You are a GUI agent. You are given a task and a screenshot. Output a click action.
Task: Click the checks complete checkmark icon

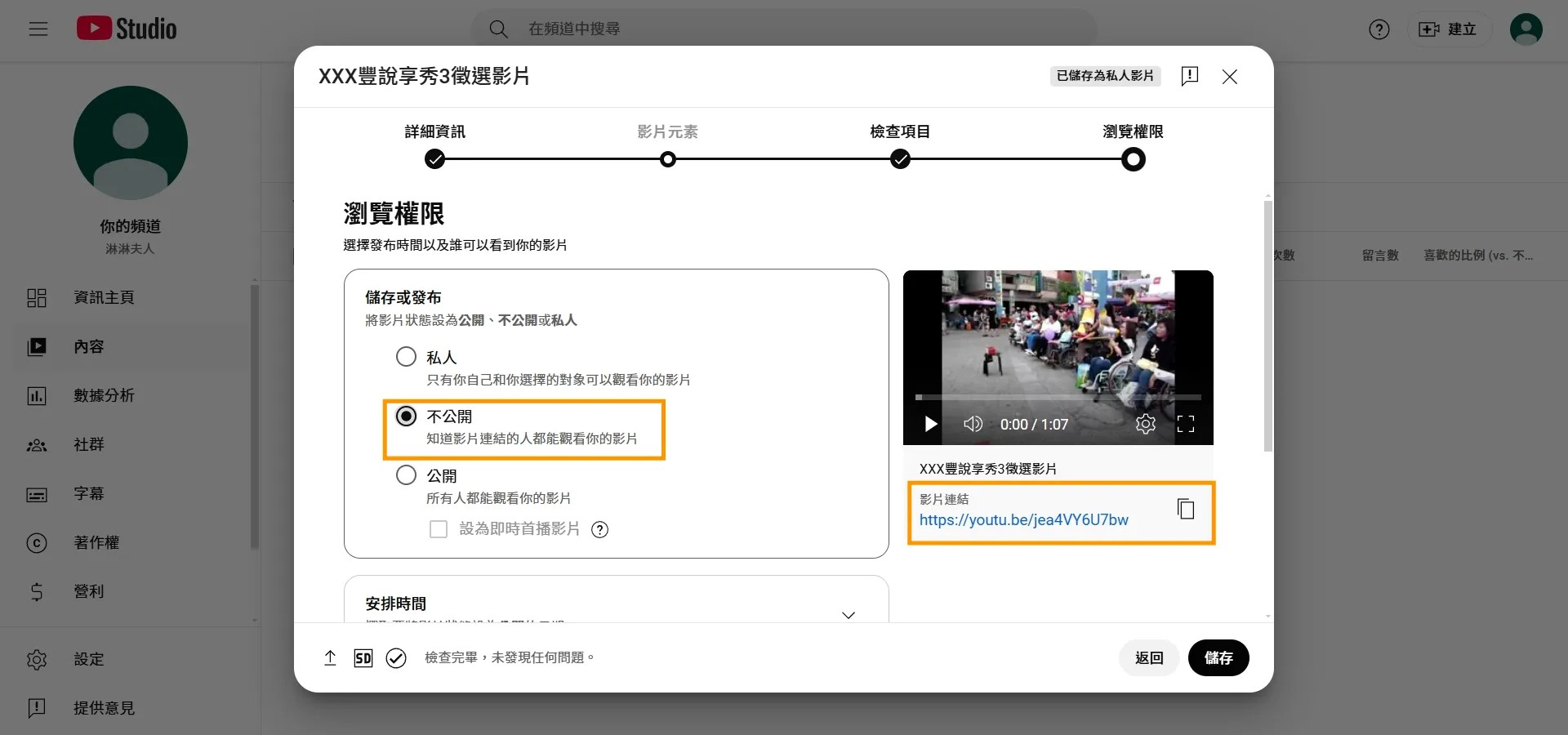pyautogui.click(x=396, y=658)
